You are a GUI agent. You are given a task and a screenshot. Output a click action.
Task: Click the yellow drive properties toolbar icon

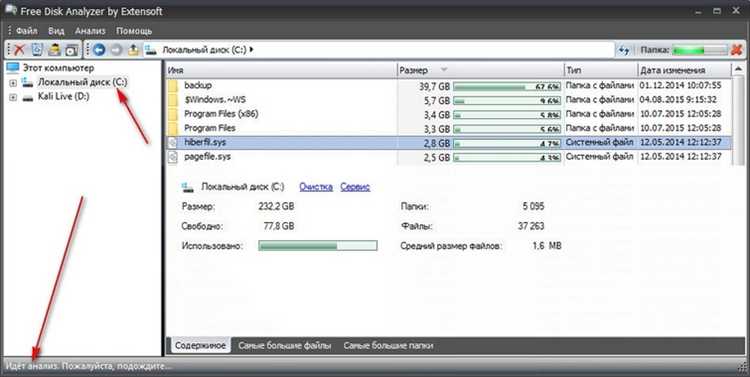55,49
